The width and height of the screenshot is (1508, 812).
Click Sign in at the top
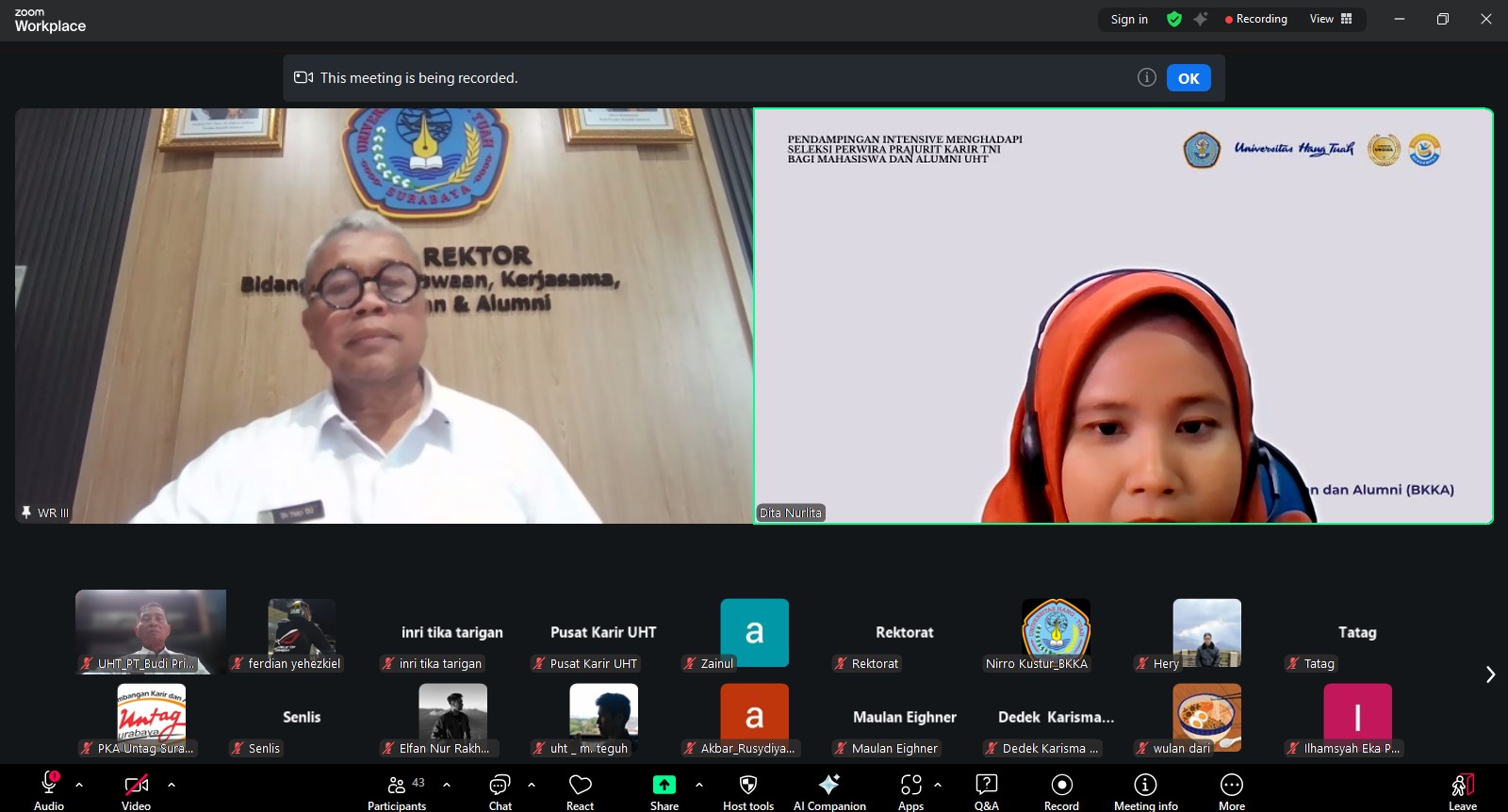[1129, 19]
